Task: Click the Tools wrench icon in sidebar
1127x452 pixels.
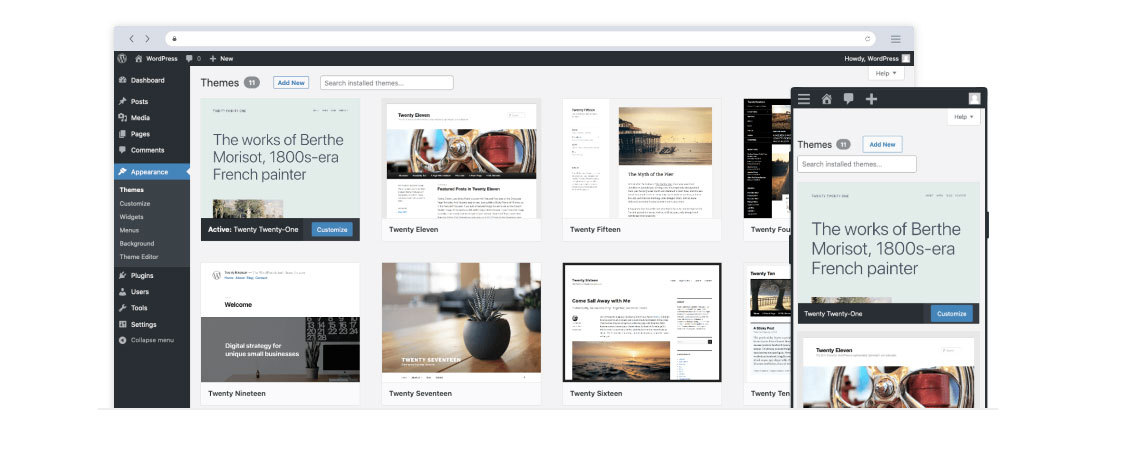Action: 123,308
